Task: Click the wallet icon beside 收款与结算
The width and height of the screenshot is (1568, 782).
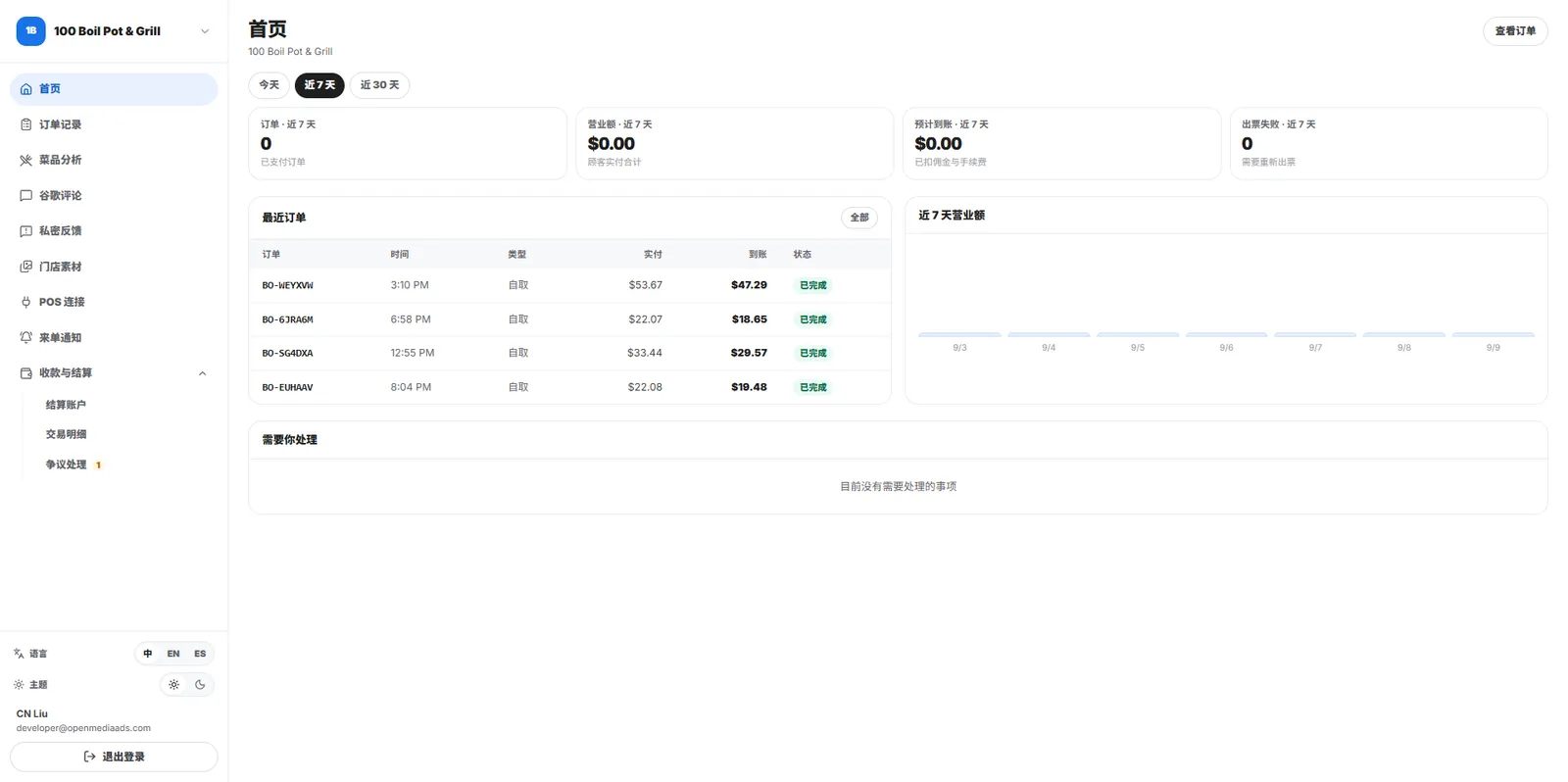Action: 26,373
